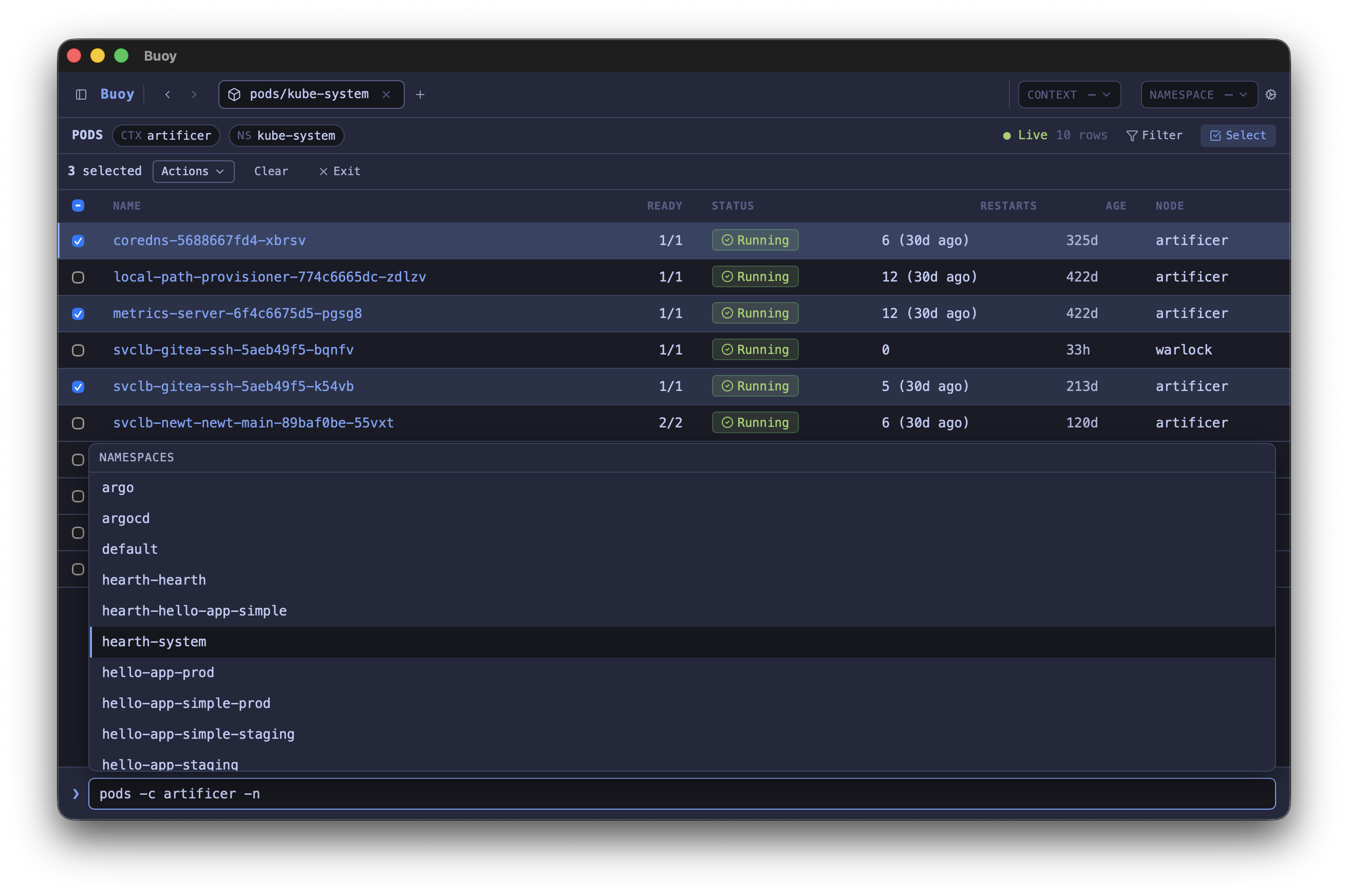This screenshot has width=1348, height=896.
Task: Open pod metrics-server-6f4c6675d5-pgsg8
Action: 237,313
